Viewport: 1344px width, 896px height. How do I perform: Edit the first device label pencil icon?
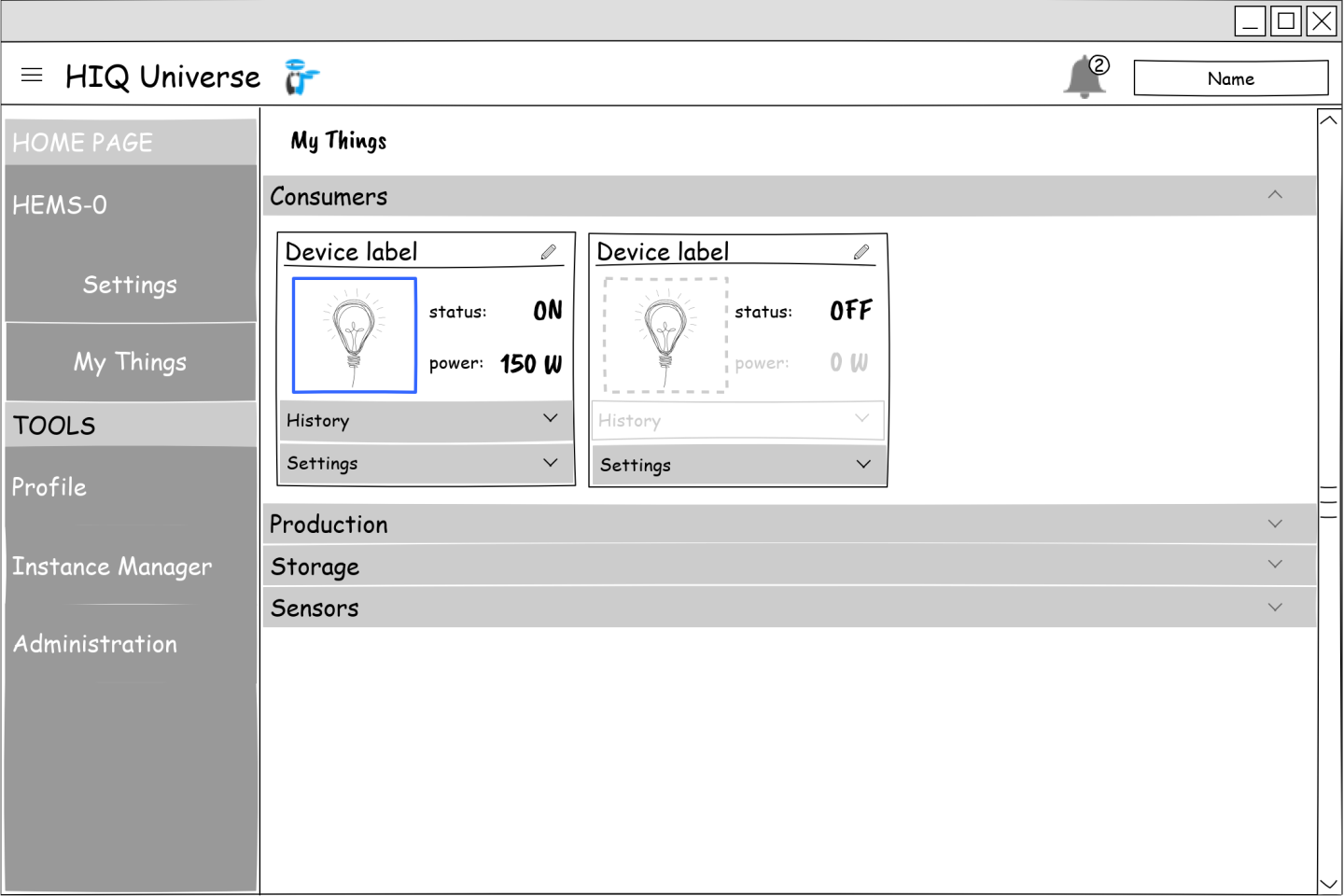pos(549,252)
